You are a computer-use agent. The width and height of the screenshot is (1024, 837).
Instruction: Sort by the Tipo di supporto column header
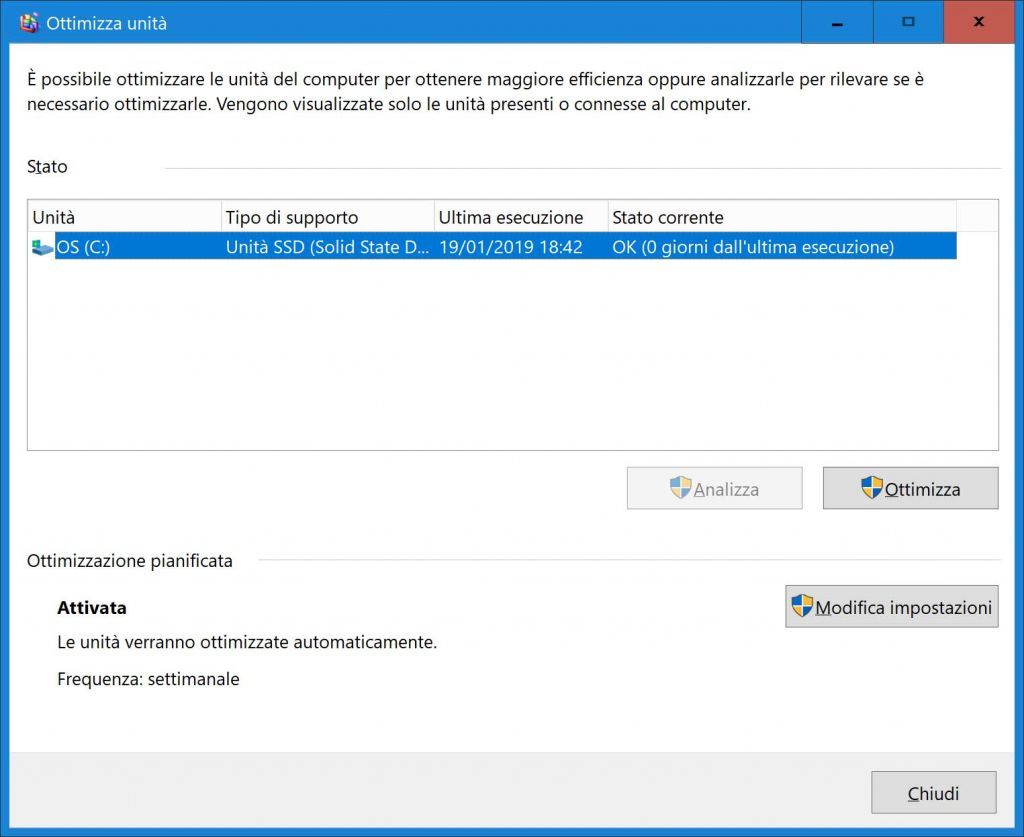pos(300,216)
